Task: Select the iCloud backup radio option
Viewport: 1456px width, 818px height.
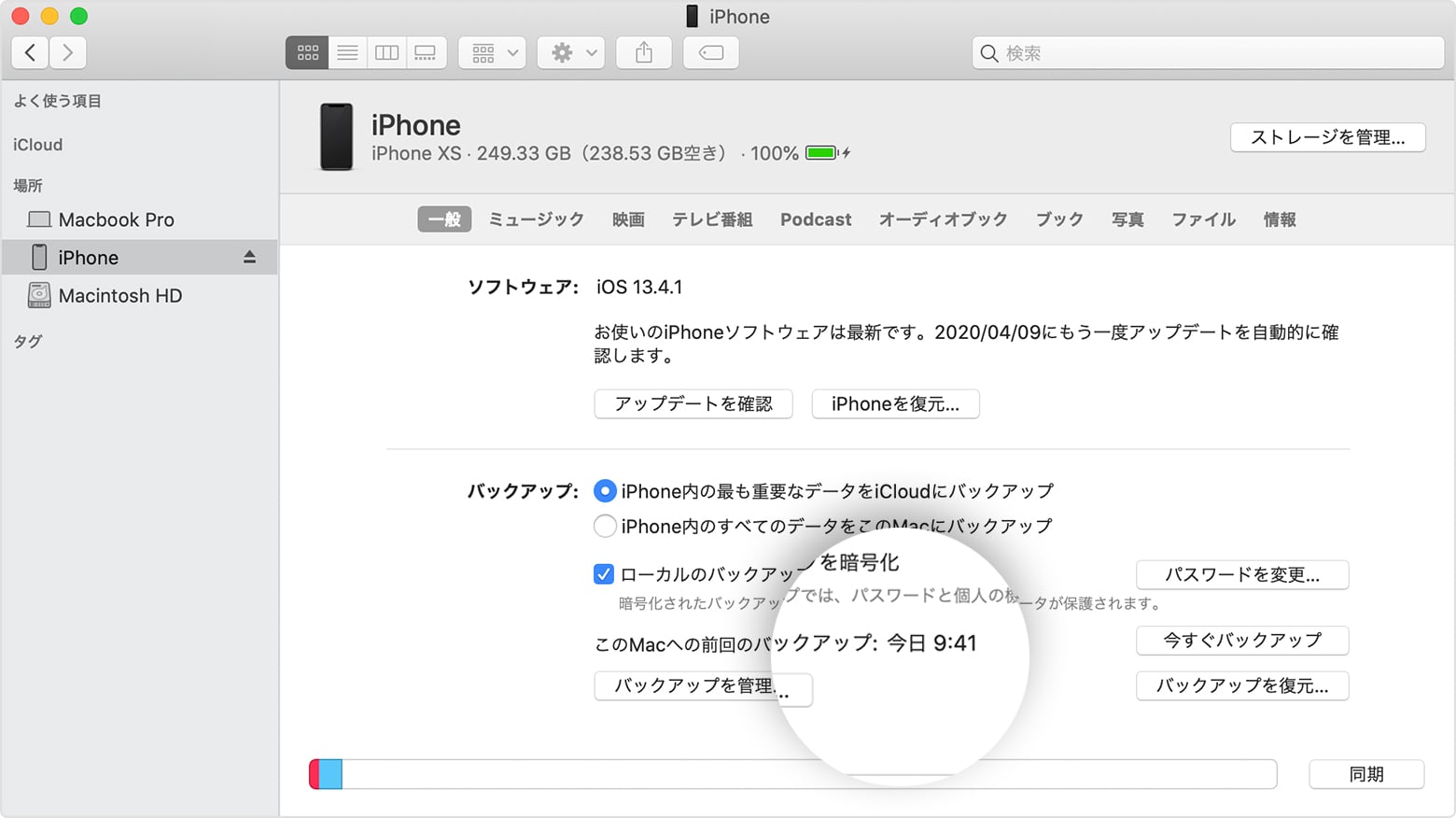Action: coord(605,491)
